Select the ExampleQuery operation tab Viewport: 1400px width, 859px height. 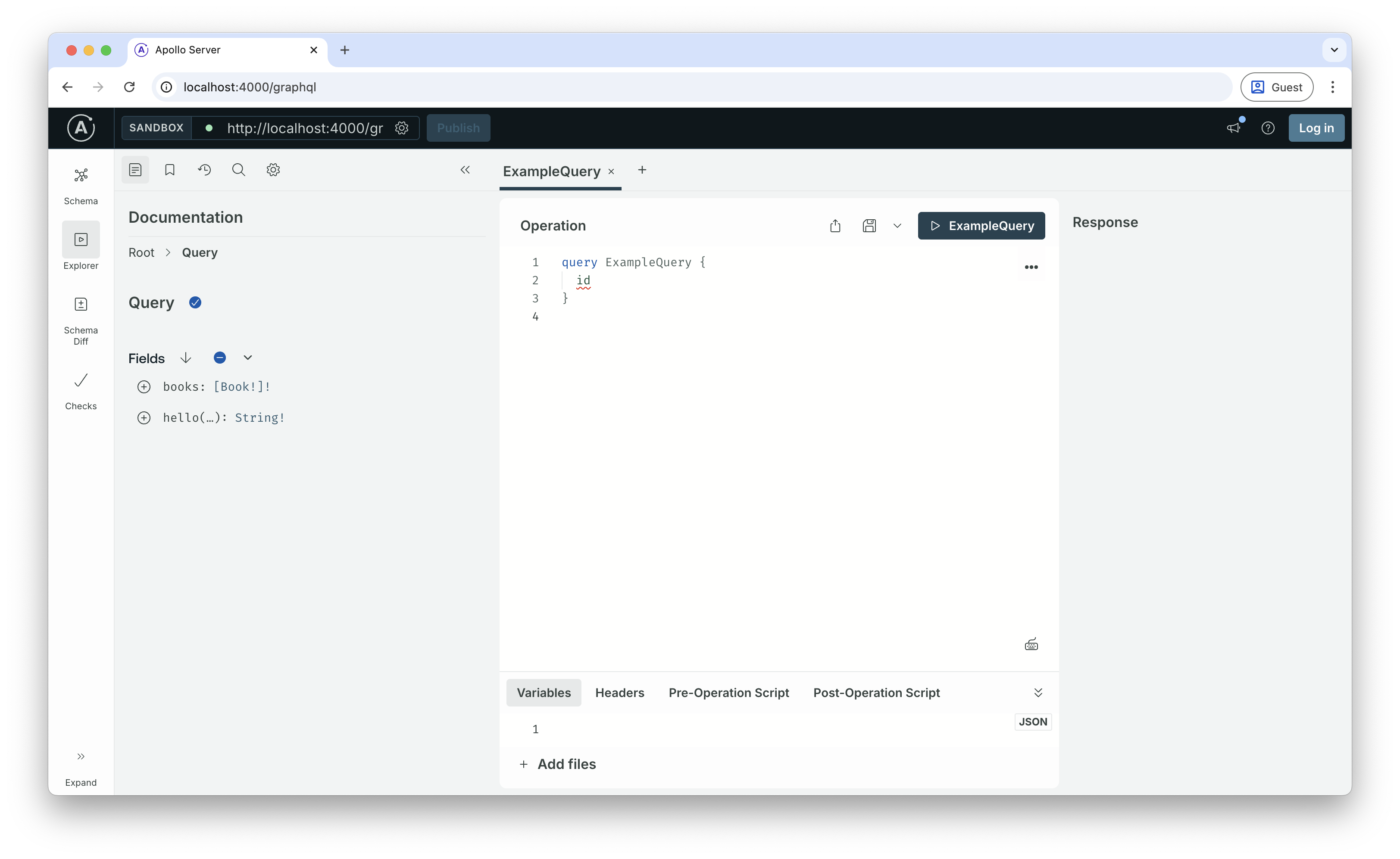pyautogui.click(x=551, y=171)
